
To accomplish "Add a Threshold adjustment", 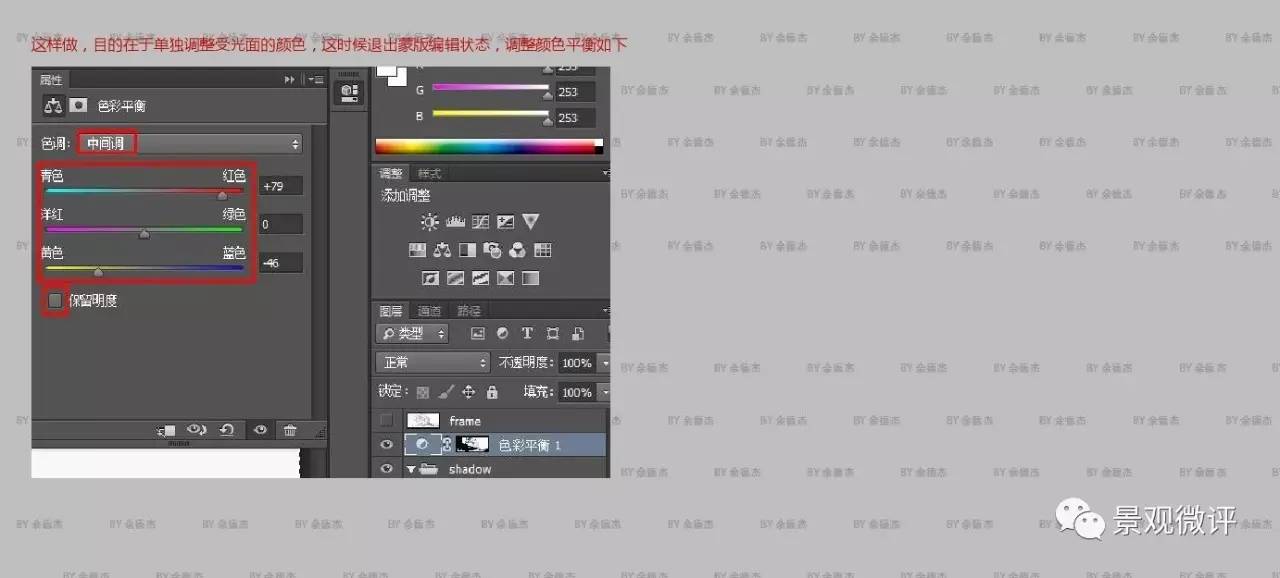I will [480, 278].
